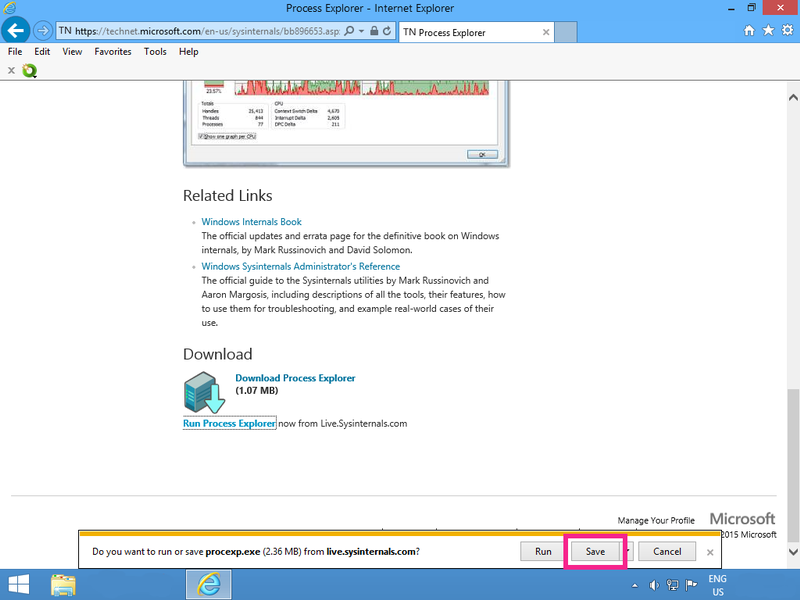The width and height of the screenshot is (800, 600).
Task: Open the Favorites star icon
Action: click(768, 31)
